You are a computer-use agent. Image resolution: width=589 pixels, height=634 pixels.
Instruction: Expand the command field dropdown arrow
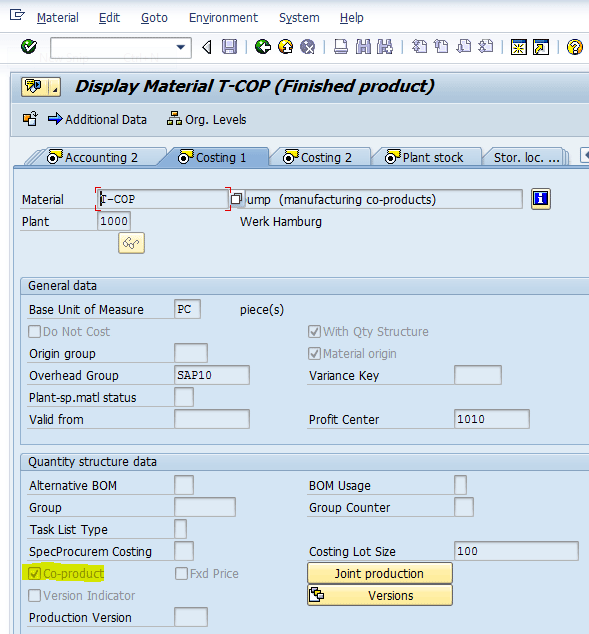click(x=181, y=47)
